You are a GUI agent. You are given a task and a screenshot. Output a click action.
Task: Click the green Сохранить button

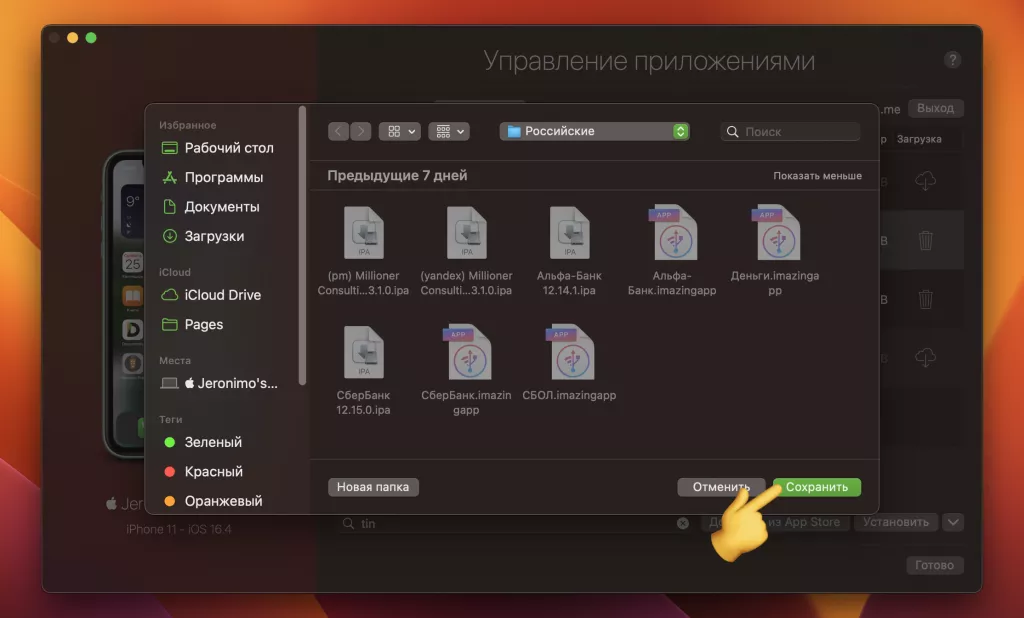coord(816,487)
